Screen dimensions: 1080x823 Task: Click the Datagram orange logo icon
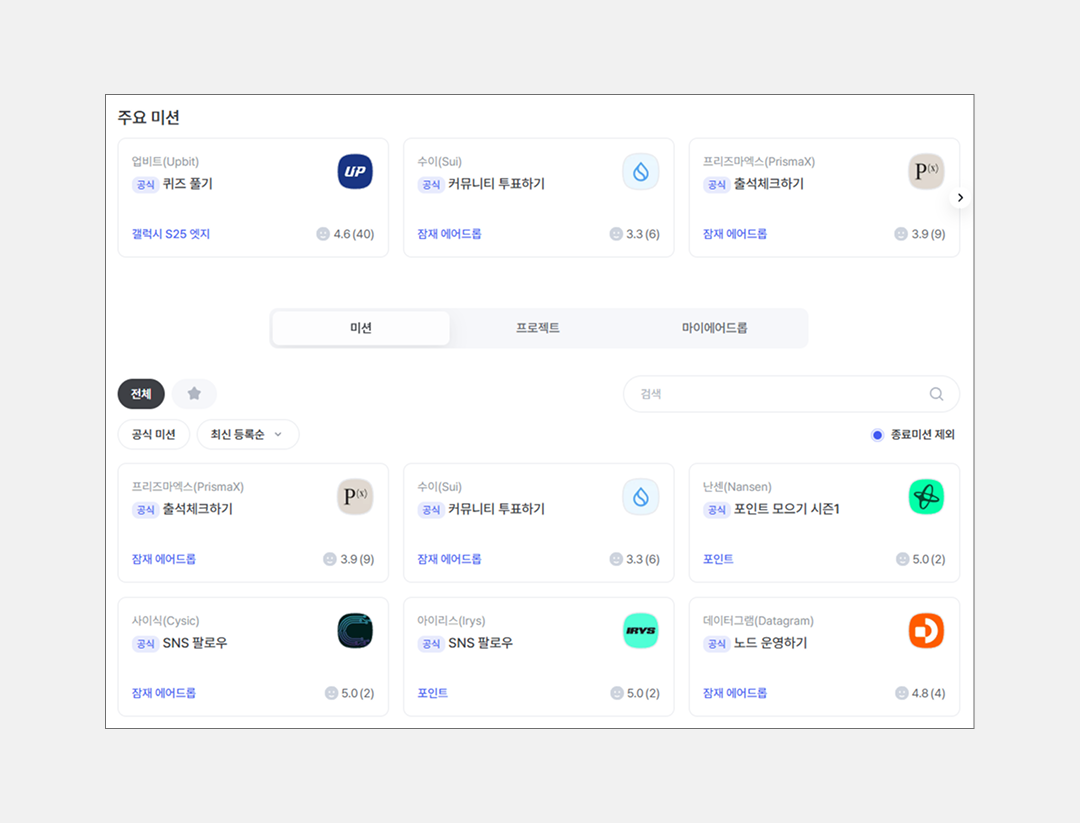click(x=926, y=631)
